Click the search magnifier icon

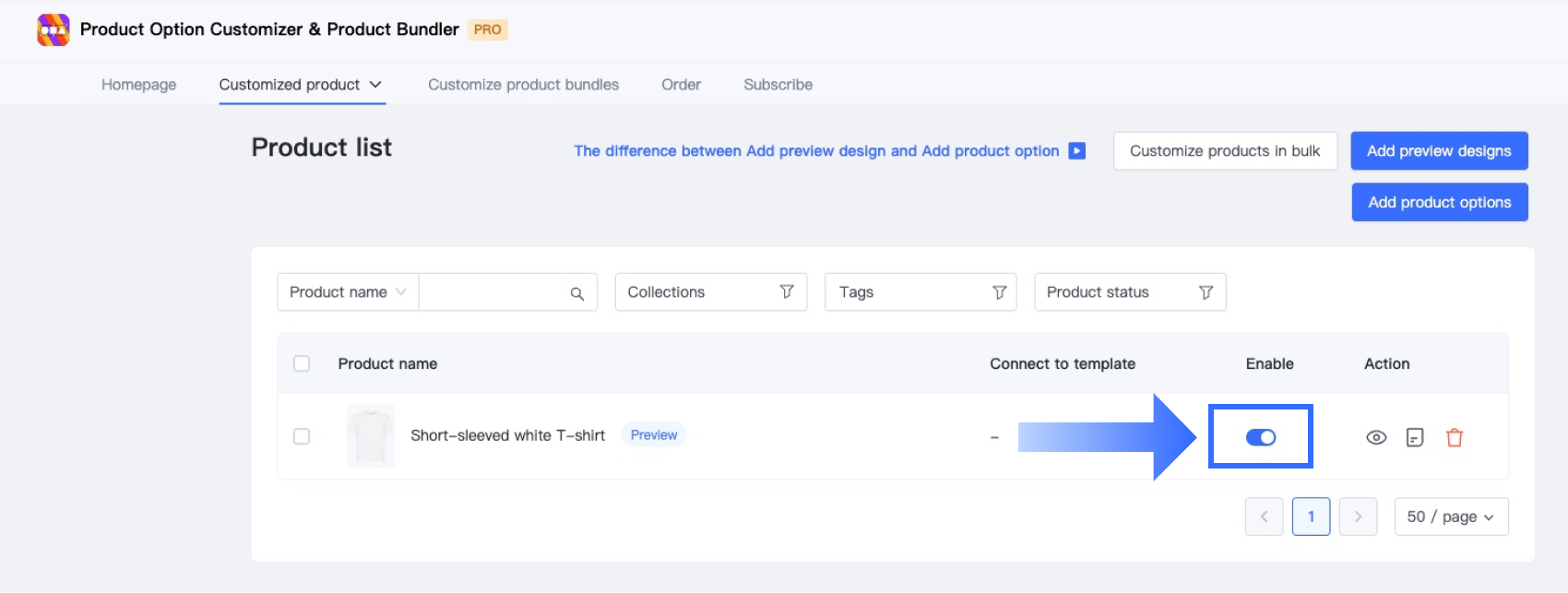coord(577,293)
